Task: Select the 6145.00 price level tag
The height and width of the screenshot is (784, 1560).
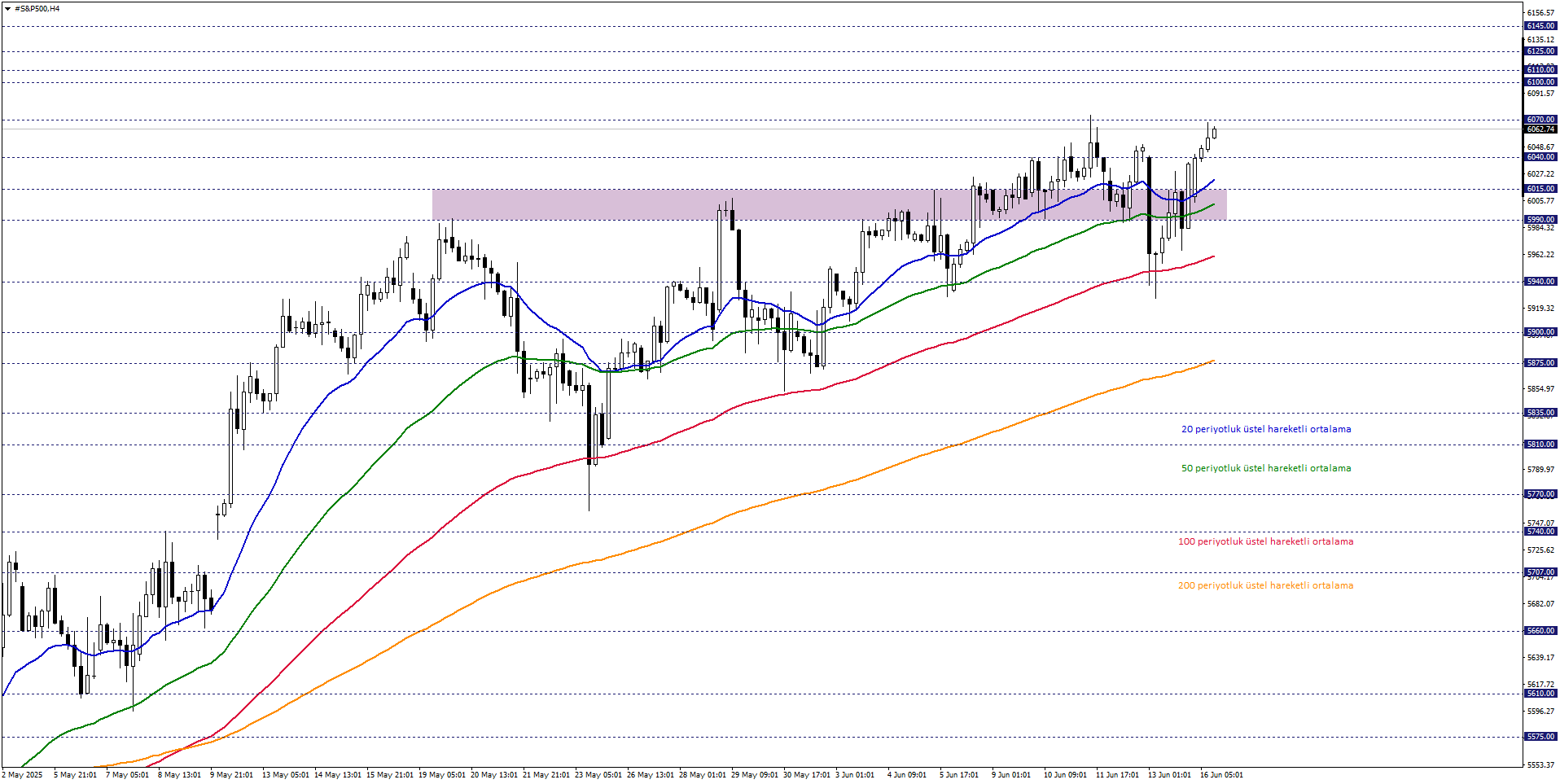Action: pos(1540,26)
